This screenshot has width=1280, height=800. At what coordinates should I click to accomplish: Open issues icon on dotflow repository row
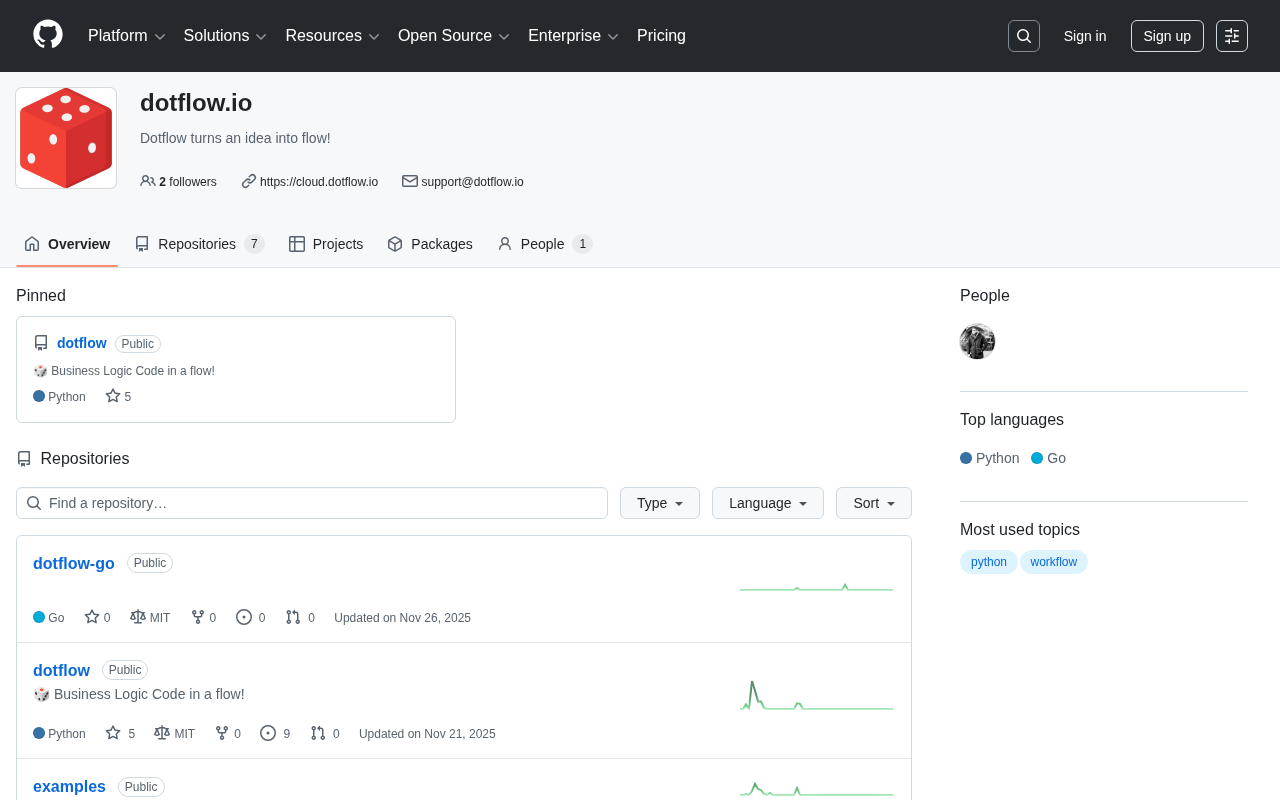(268, 734)
